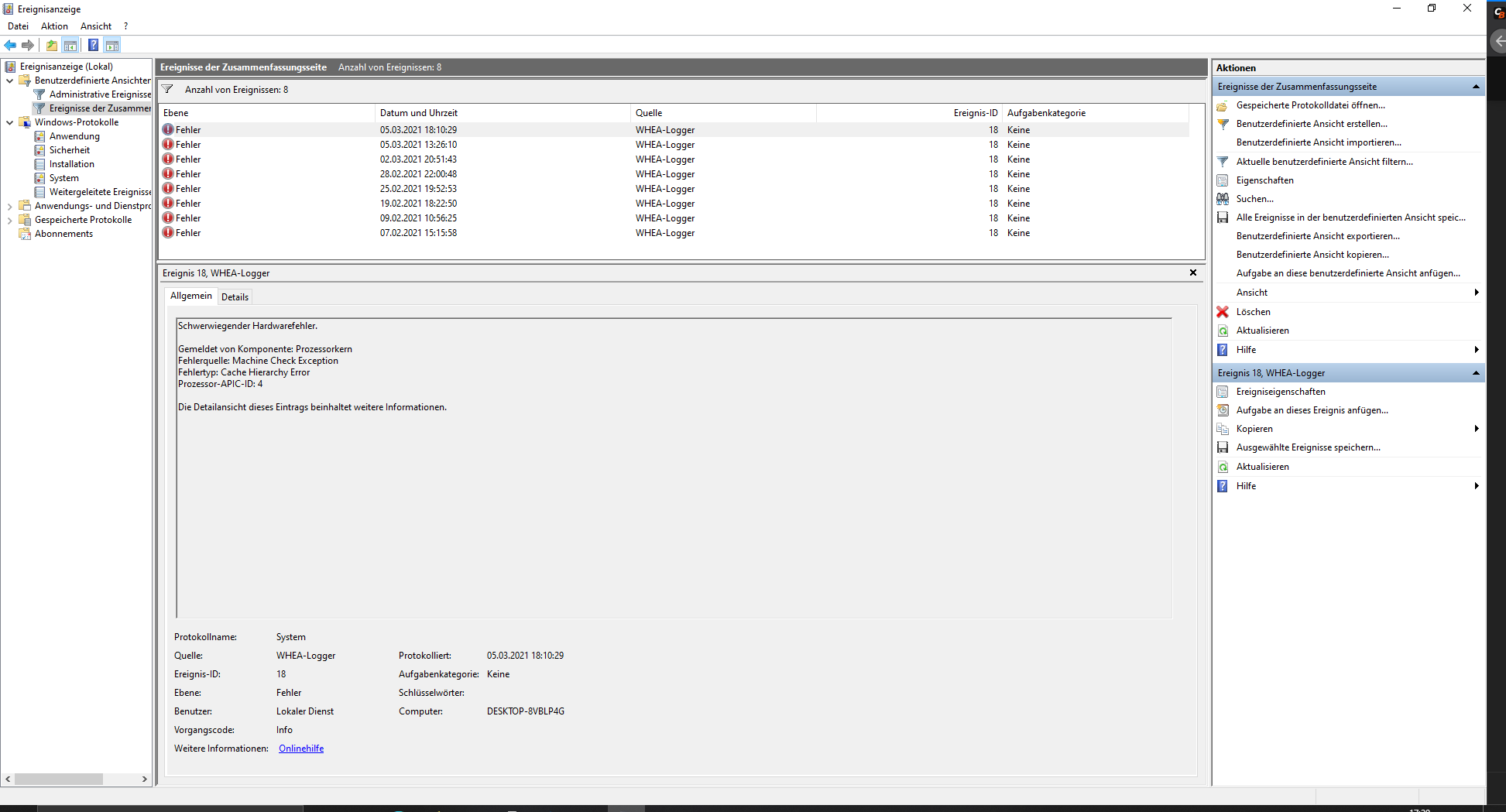
Task: Sort by the Aufgabenkategorie column header
Action: pos(1096,113)
